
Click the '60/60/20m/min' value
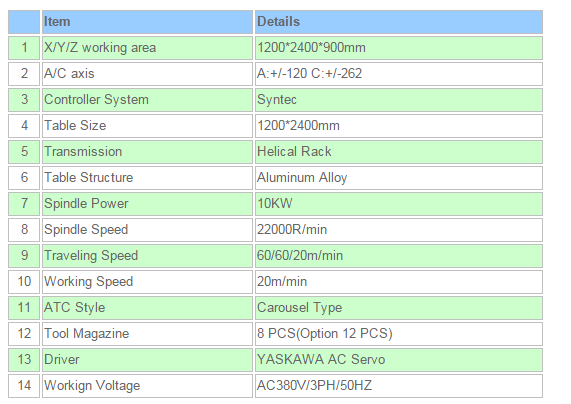click(x=399, y=256)
